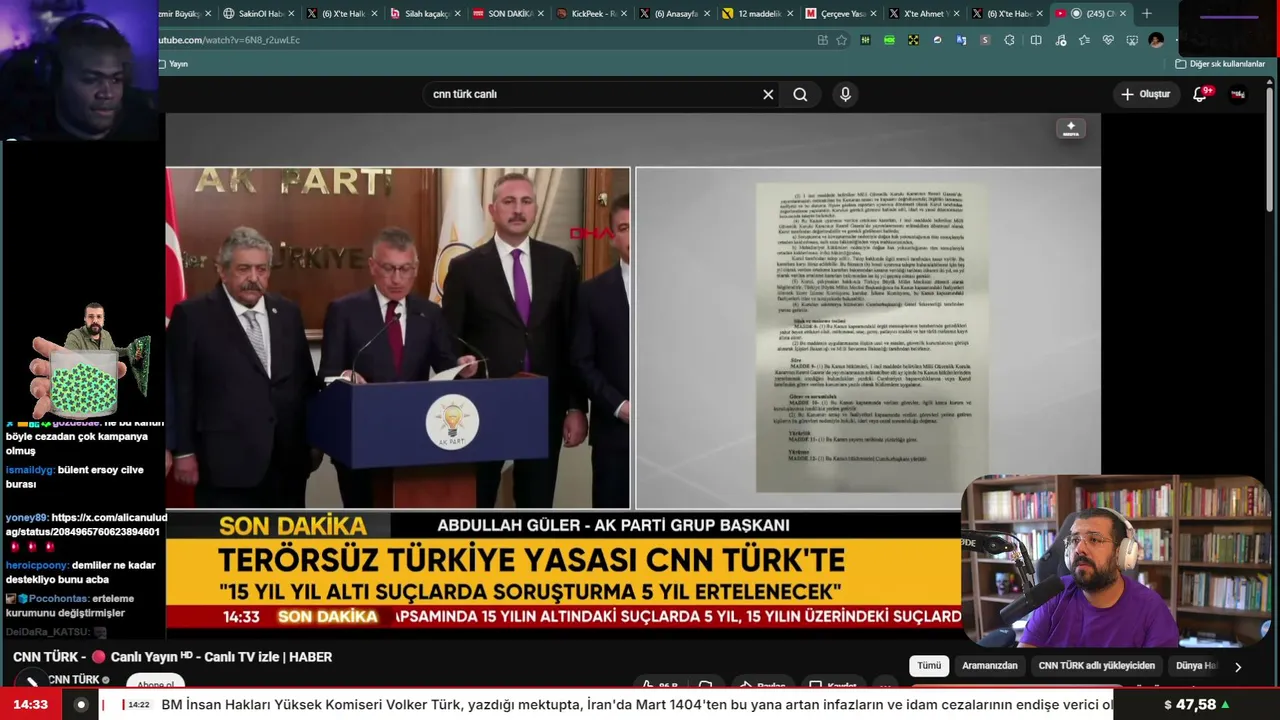Open the CNN TÜRK channel name link

(x=74, y=680)
